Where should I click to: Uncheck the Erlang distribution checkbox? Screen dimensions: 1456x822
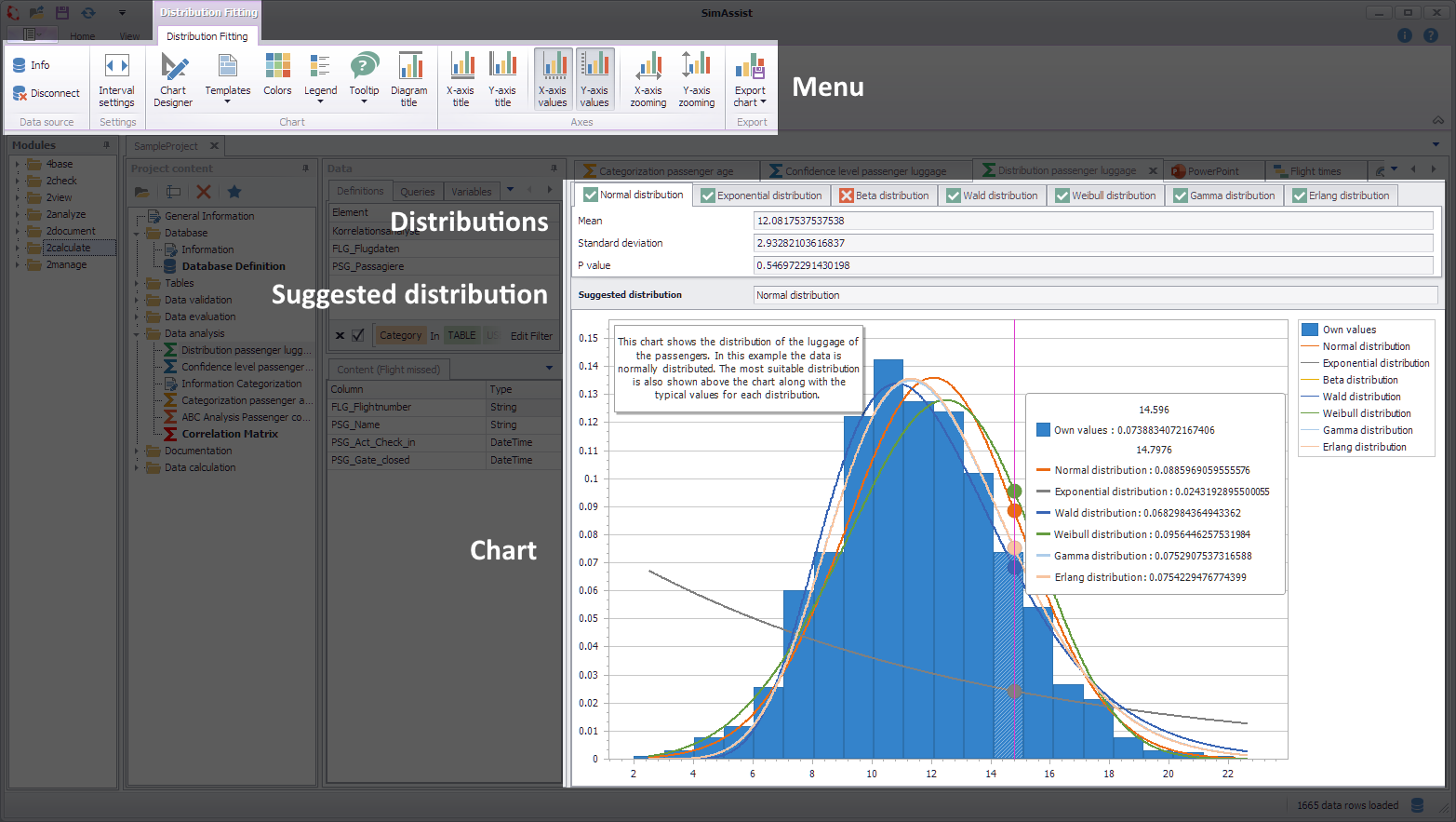[x=1300, y=195]
